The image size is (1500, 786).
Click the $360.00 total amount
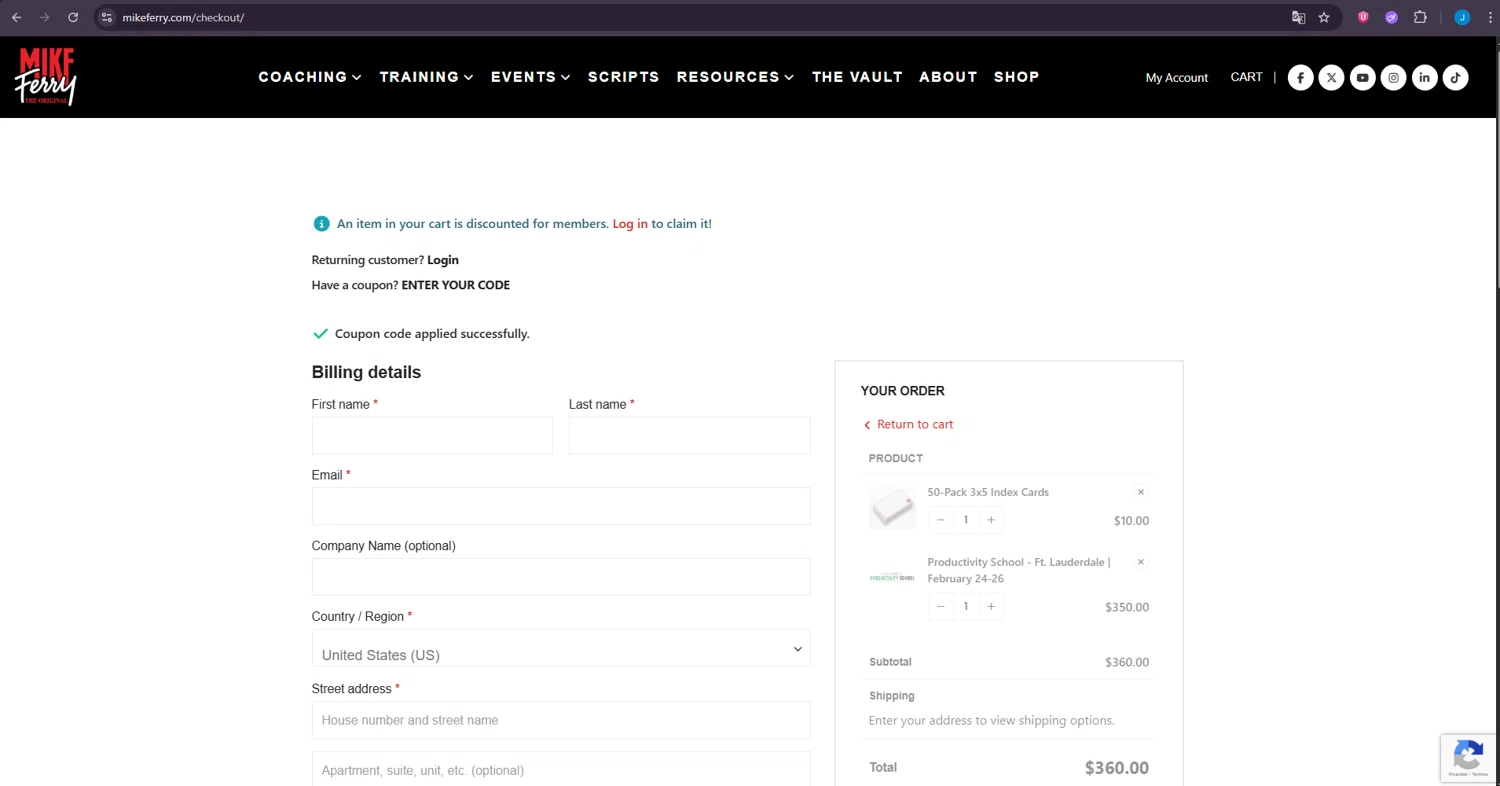pos(1117,768)
